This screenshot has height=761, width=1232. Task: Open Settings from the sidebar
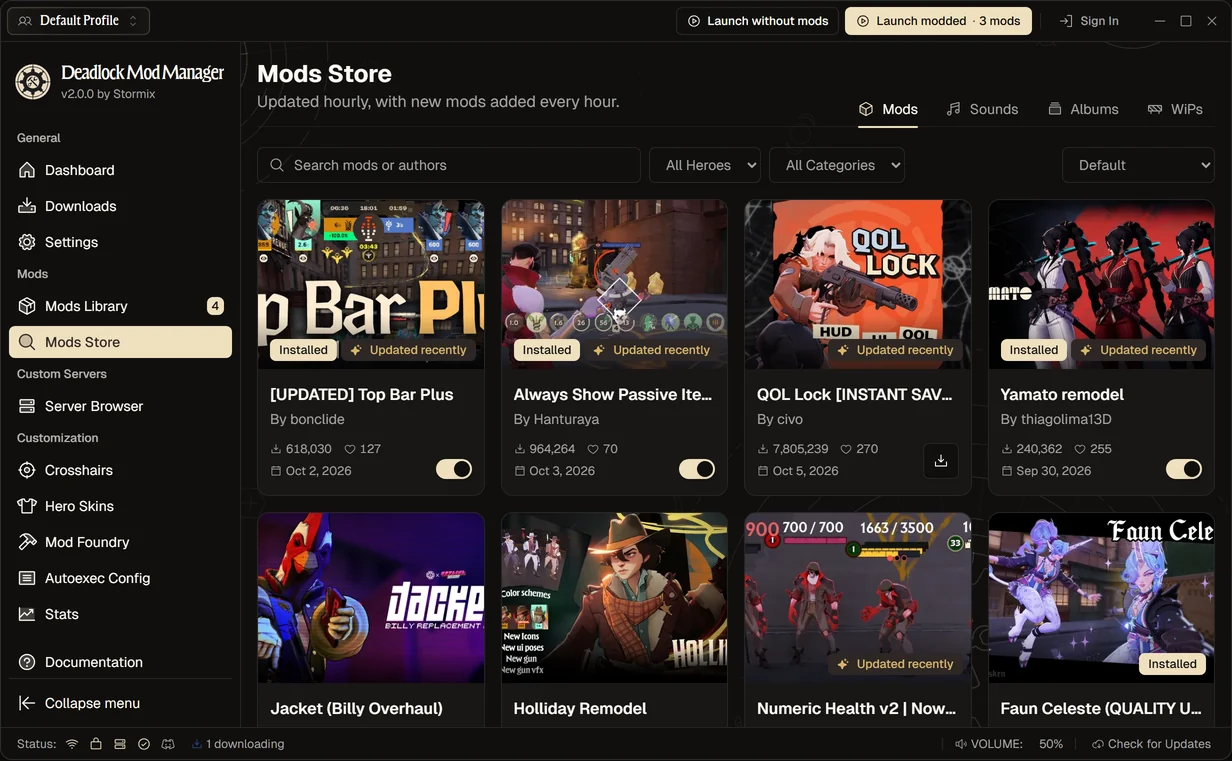(x=120, y=242)
